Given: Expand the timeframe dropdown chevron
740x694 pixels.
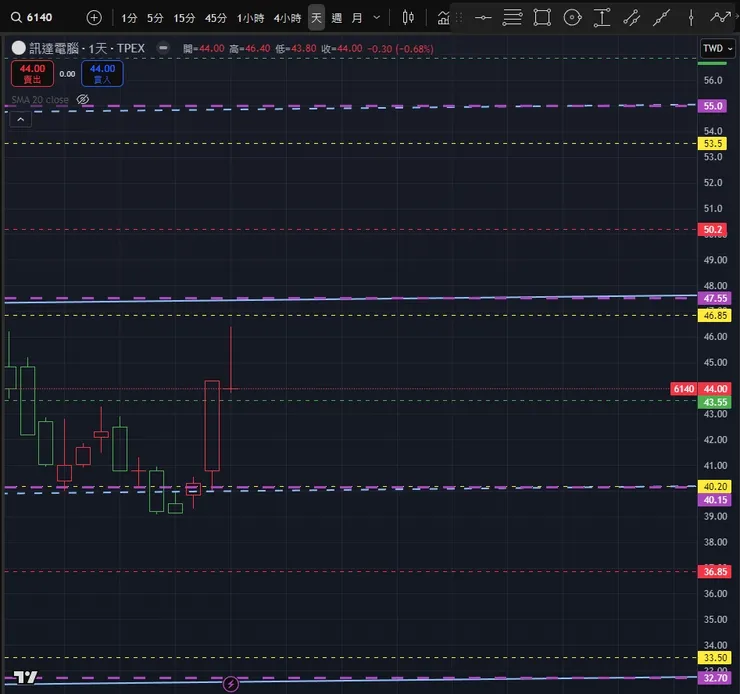Looking at the screenshot, I should 377,17.
